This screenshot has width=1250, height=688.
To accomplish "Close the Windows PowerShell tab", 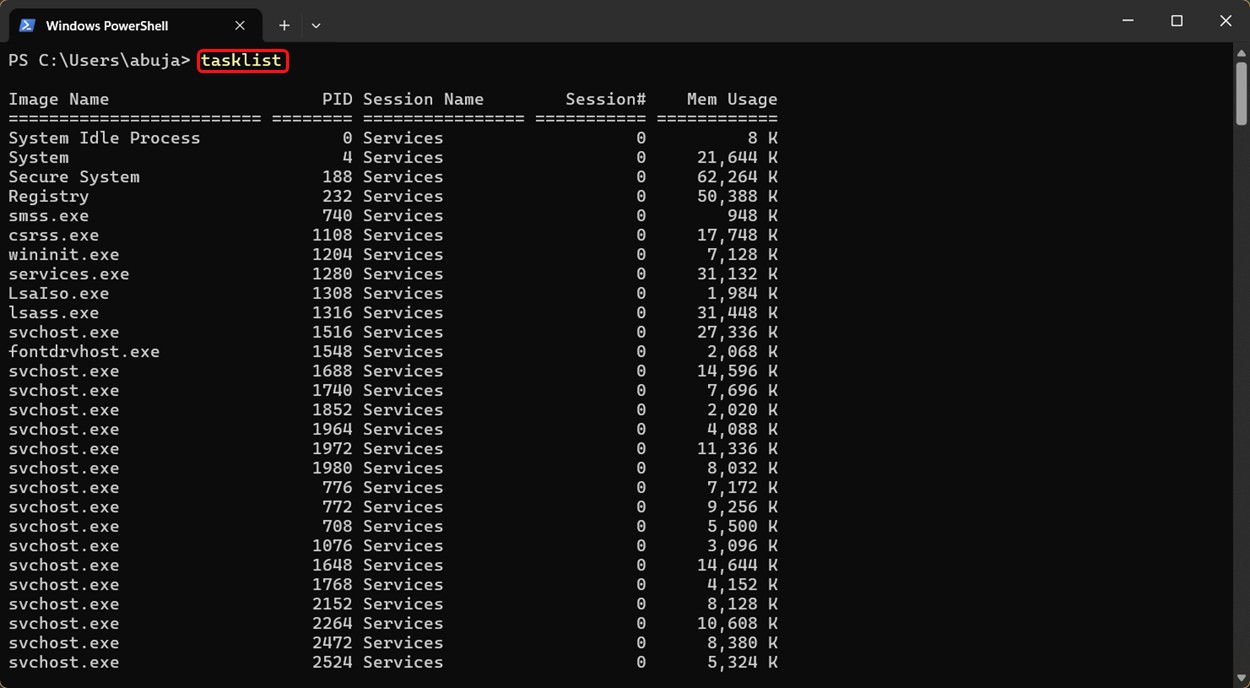I will pos(240,25).
